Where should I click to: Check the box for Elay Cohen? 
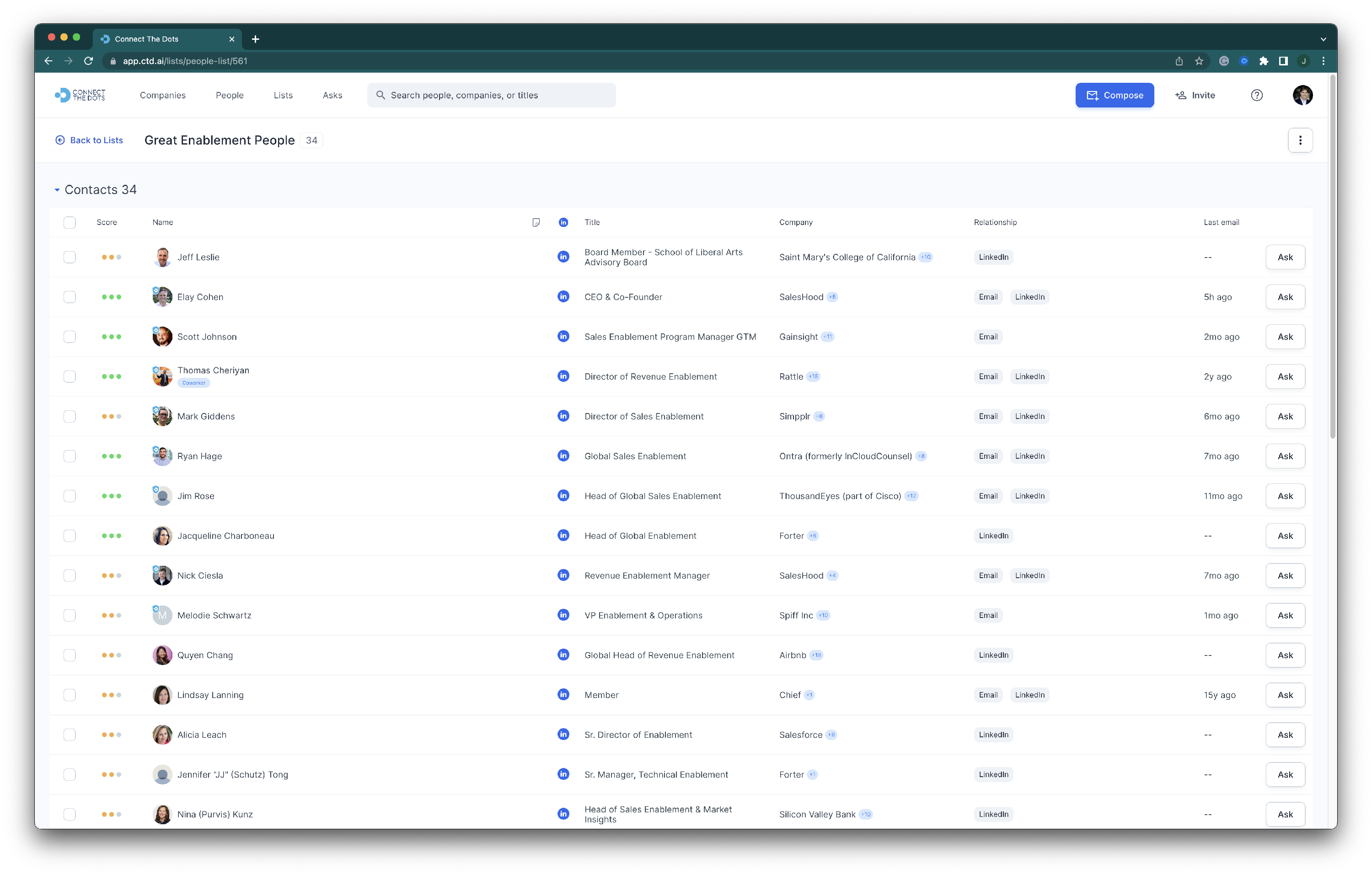(70, 297)
